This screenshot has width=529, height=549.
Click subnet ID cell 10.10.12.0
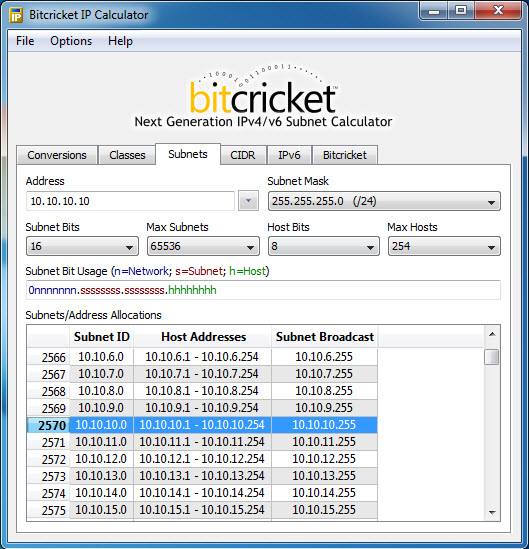[101, 459]
